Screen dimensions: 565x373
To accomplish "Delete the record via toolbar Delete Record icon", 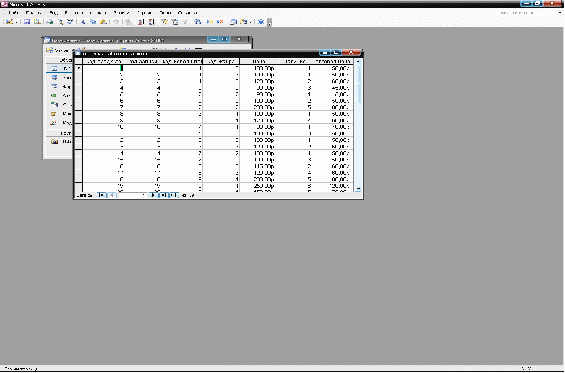I will pyautogui.click(x=220, y=22).
